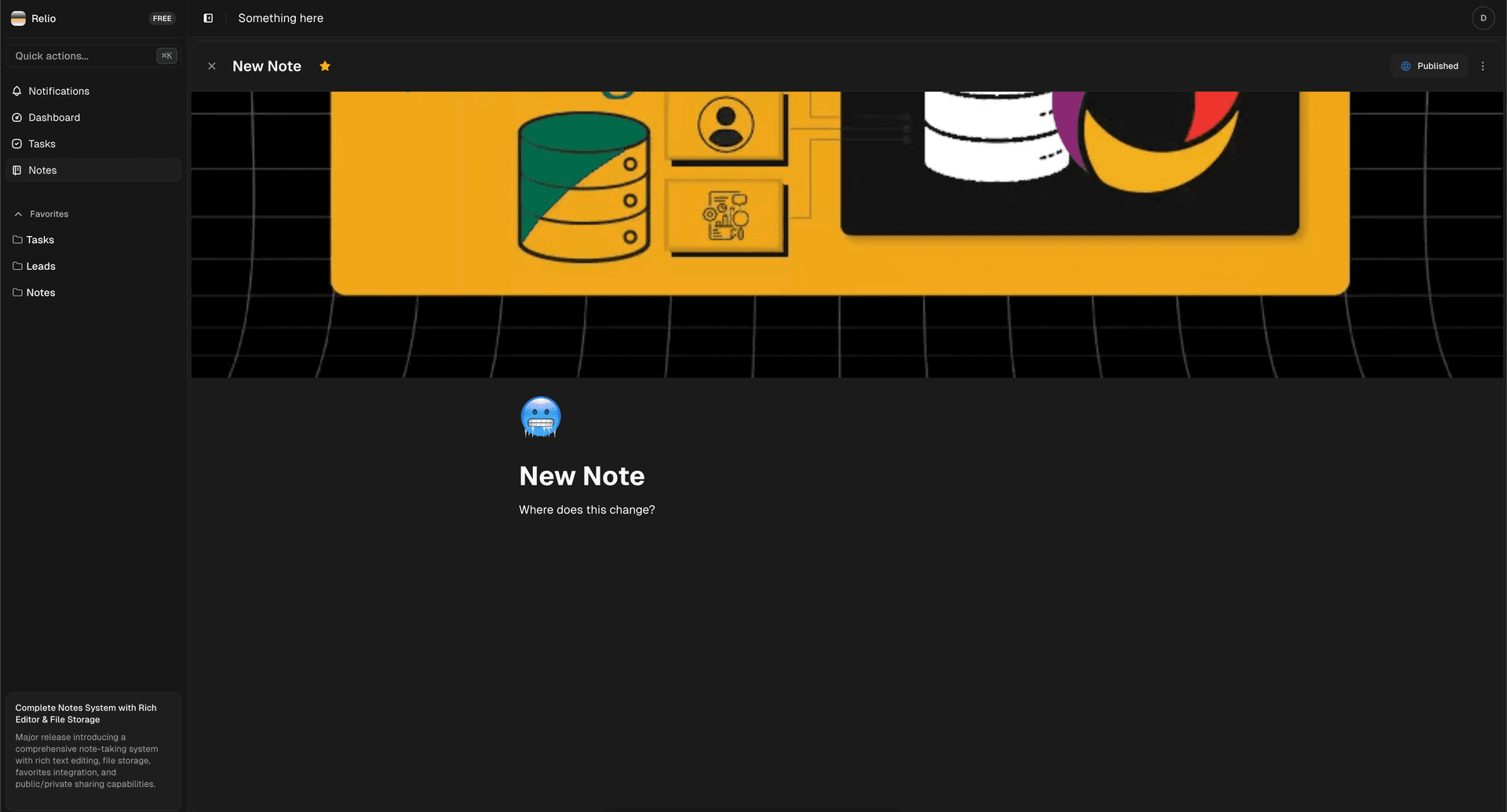Unfavorite the note by clicking the star
The width and height of the screenshot is (1507, 812).
(x=325, y=66)
